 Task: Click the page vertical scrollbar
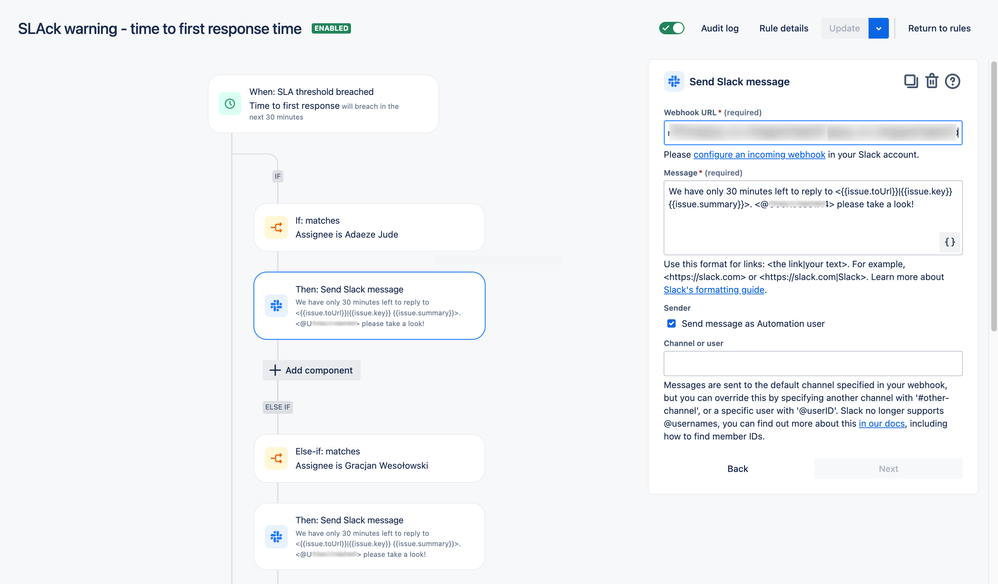point(993,196)
